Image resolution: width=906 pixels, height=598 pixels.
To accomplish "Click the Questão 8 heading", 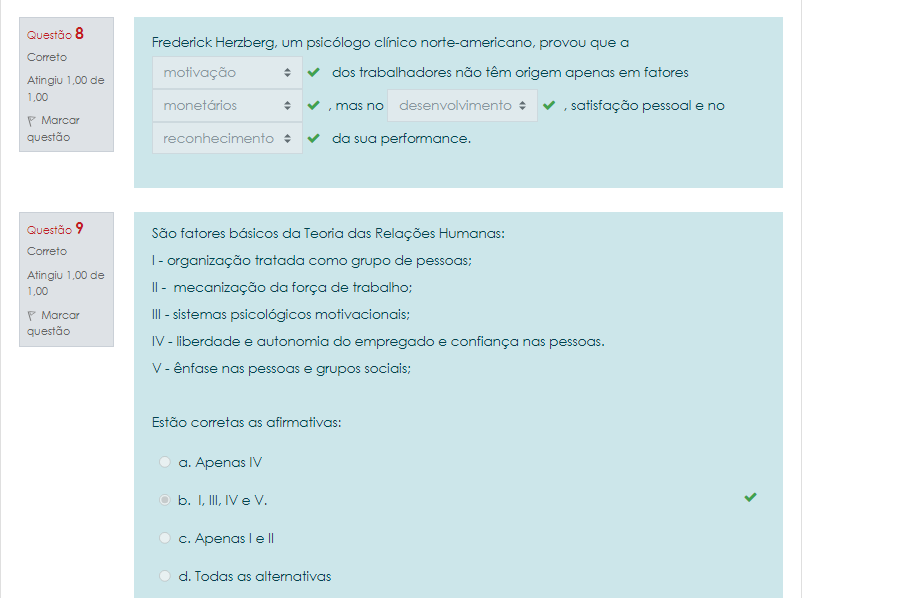I will coord(55,34).
